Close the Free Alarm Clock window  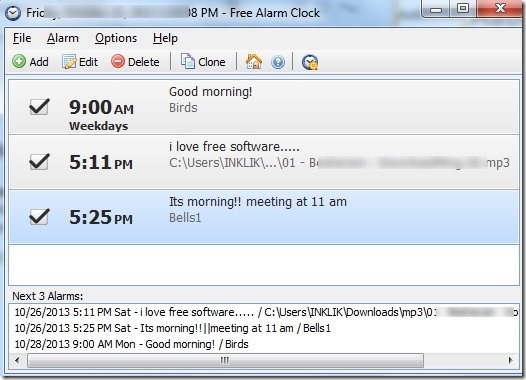coord(500,9)
